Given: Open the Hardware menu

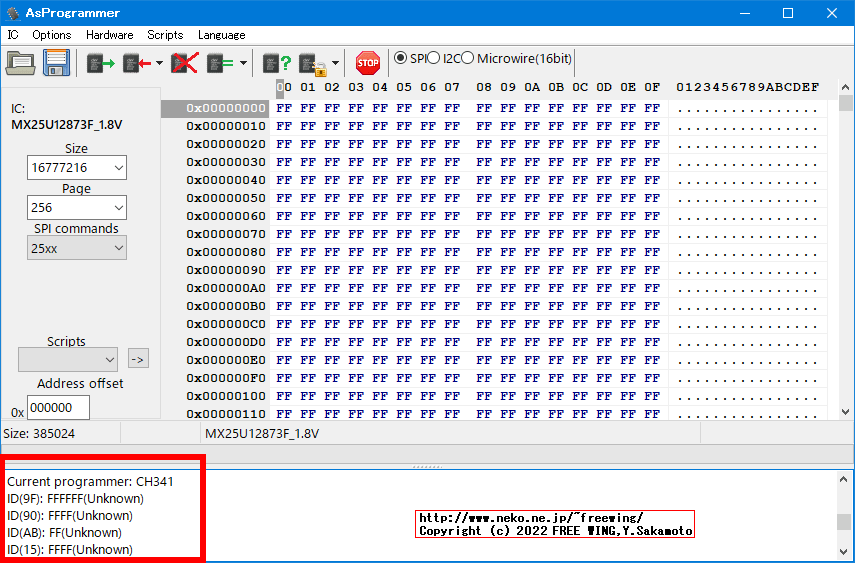Looking at the screenshot, I should pos(110,35).
